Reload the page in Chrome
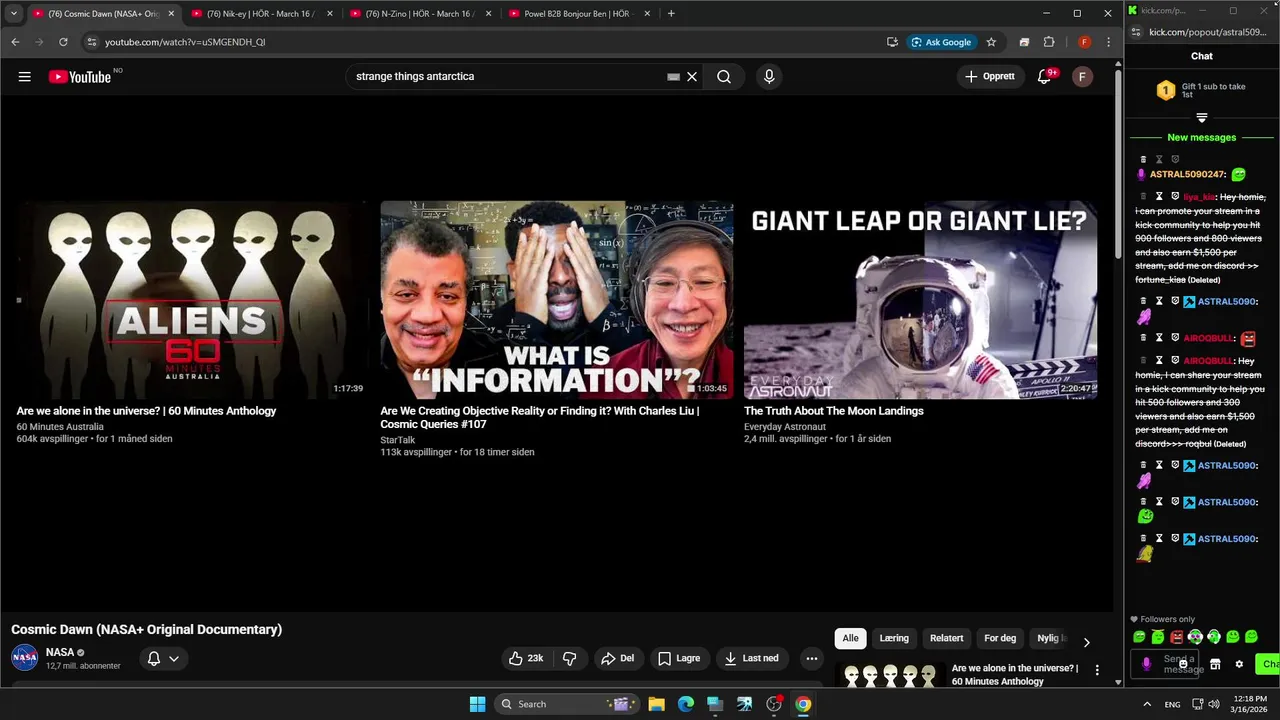 coord(63,42)
